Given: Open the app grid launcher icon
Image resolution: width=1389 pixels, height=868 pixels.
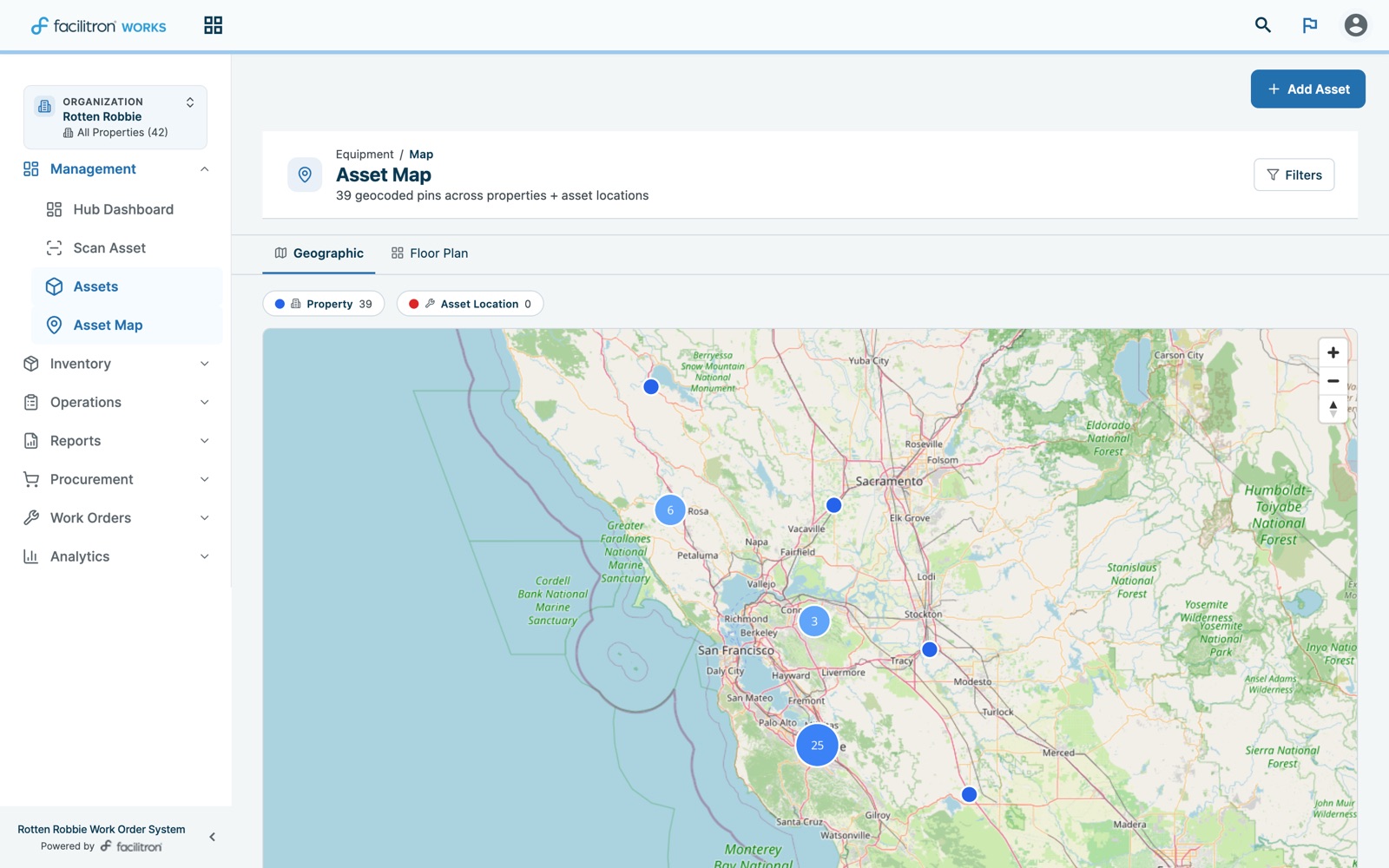Looking at the screenshot, I should tap(213, 25).
